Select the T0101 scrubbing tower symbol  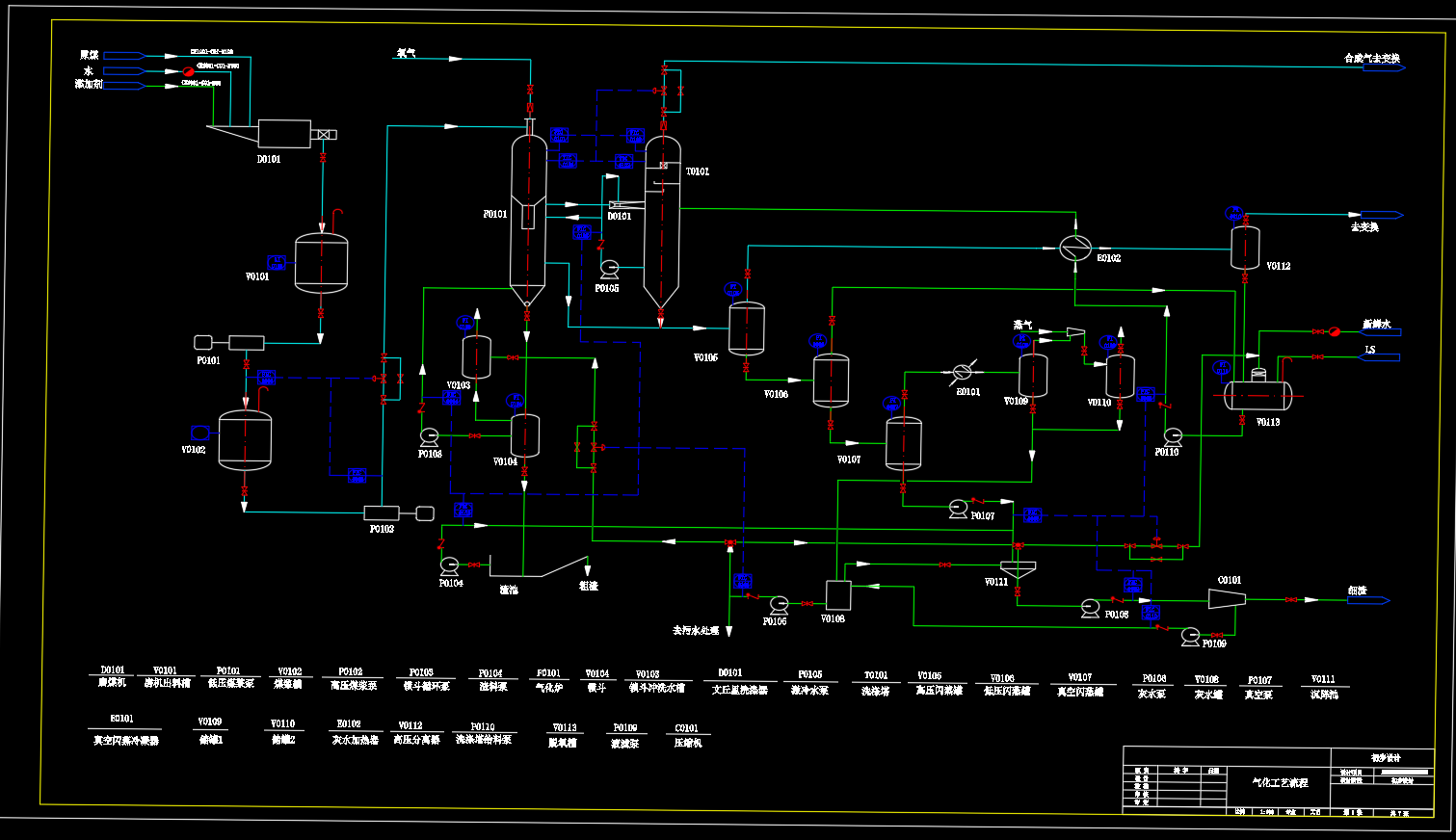coord(662,222)
